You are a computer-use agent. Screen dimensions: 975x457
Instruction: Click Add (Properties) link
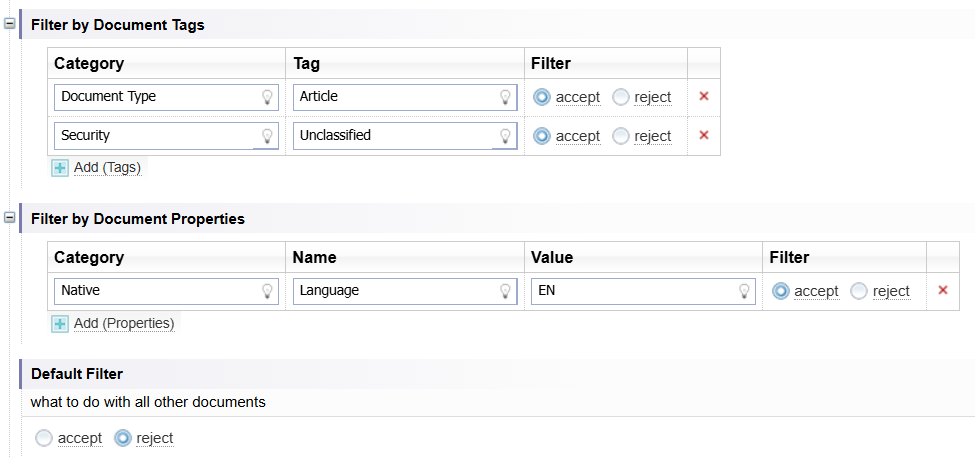(124, 324)
